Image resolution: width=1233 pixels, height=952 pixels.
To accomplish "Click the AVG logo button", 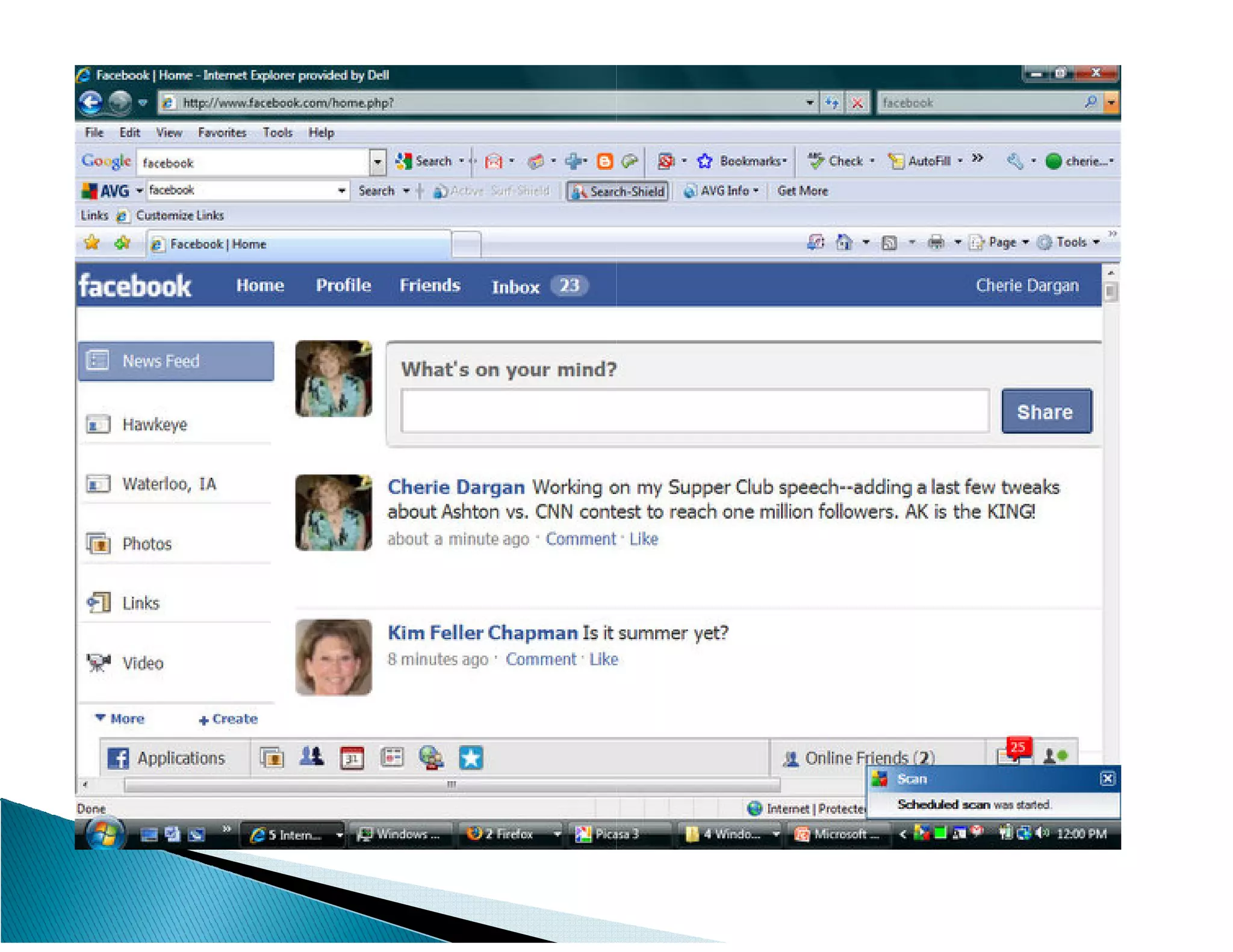I will 106,191.
